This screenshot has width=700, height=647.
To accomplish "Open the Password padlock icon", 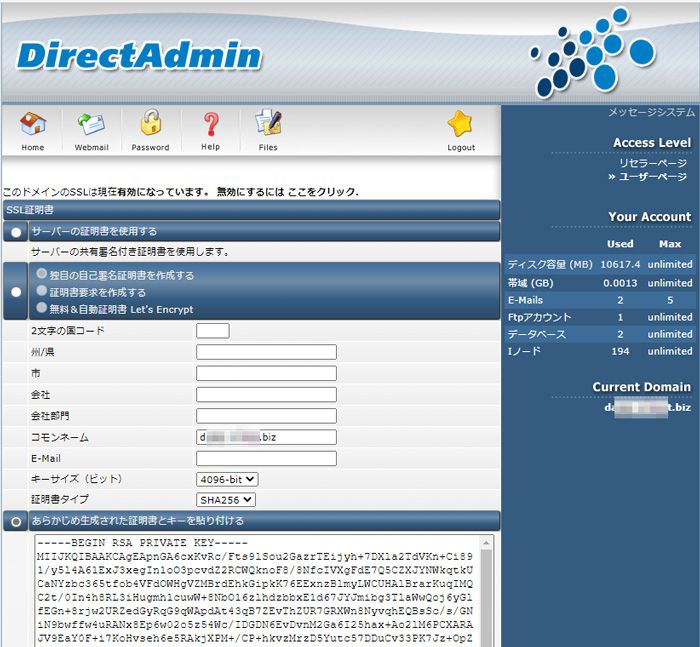I will point(151,122).
